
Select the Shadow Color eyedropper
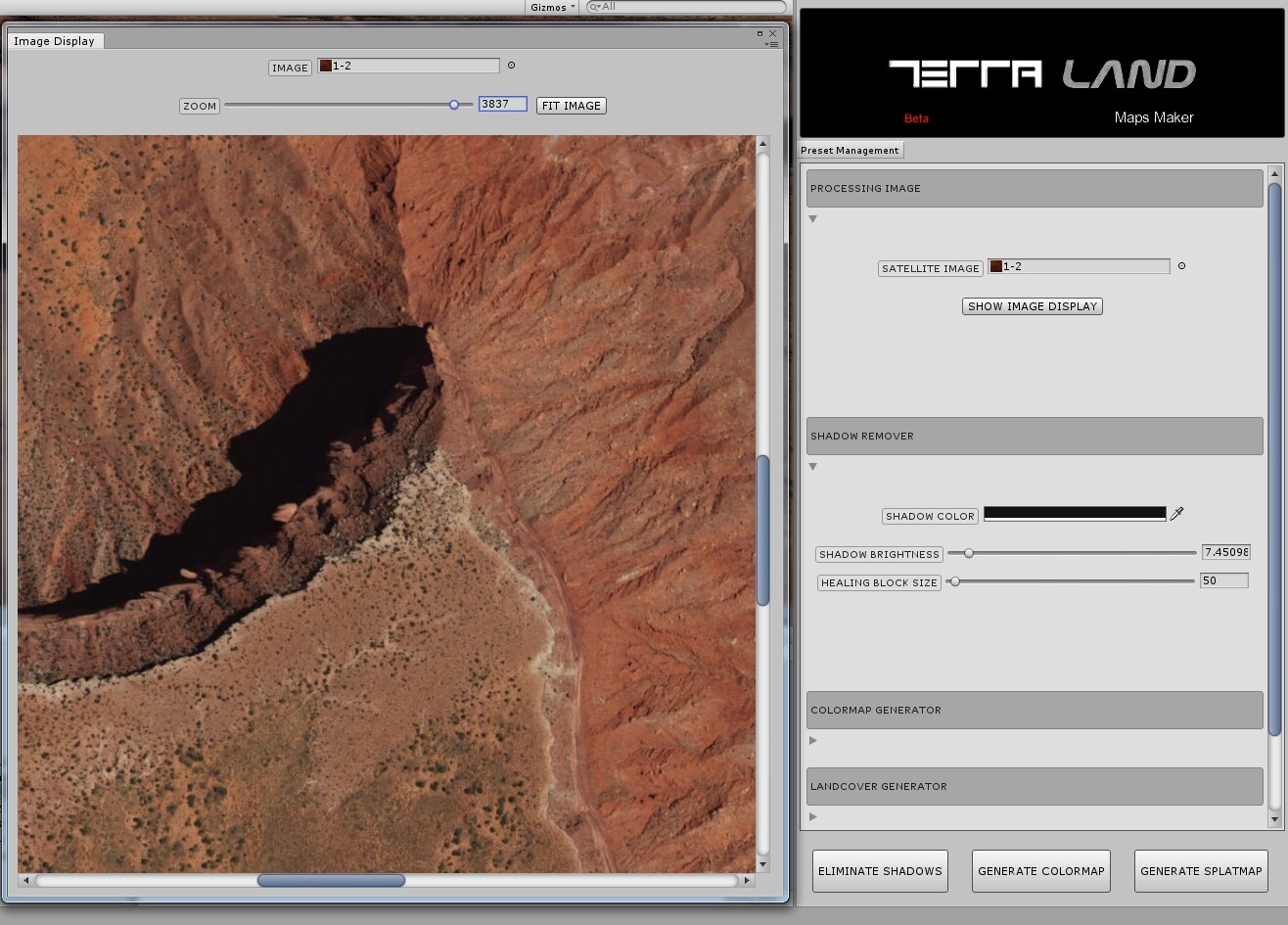coord(1176,513)
